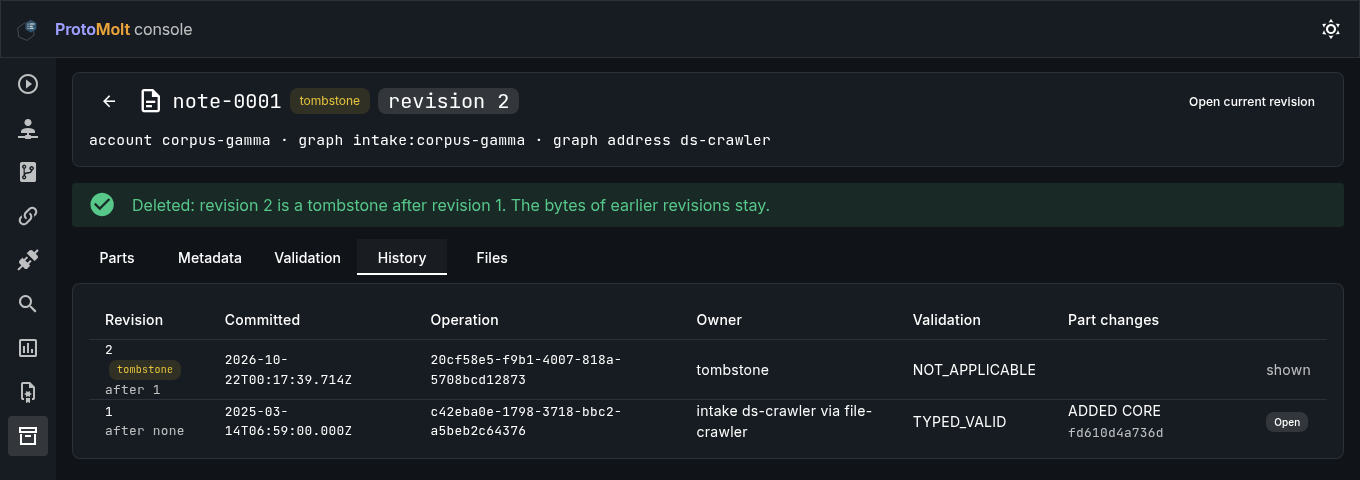Open the accounts person sidebar icon
The image size is (1360, 480).
pyautogui.click(x=28, y=128)
